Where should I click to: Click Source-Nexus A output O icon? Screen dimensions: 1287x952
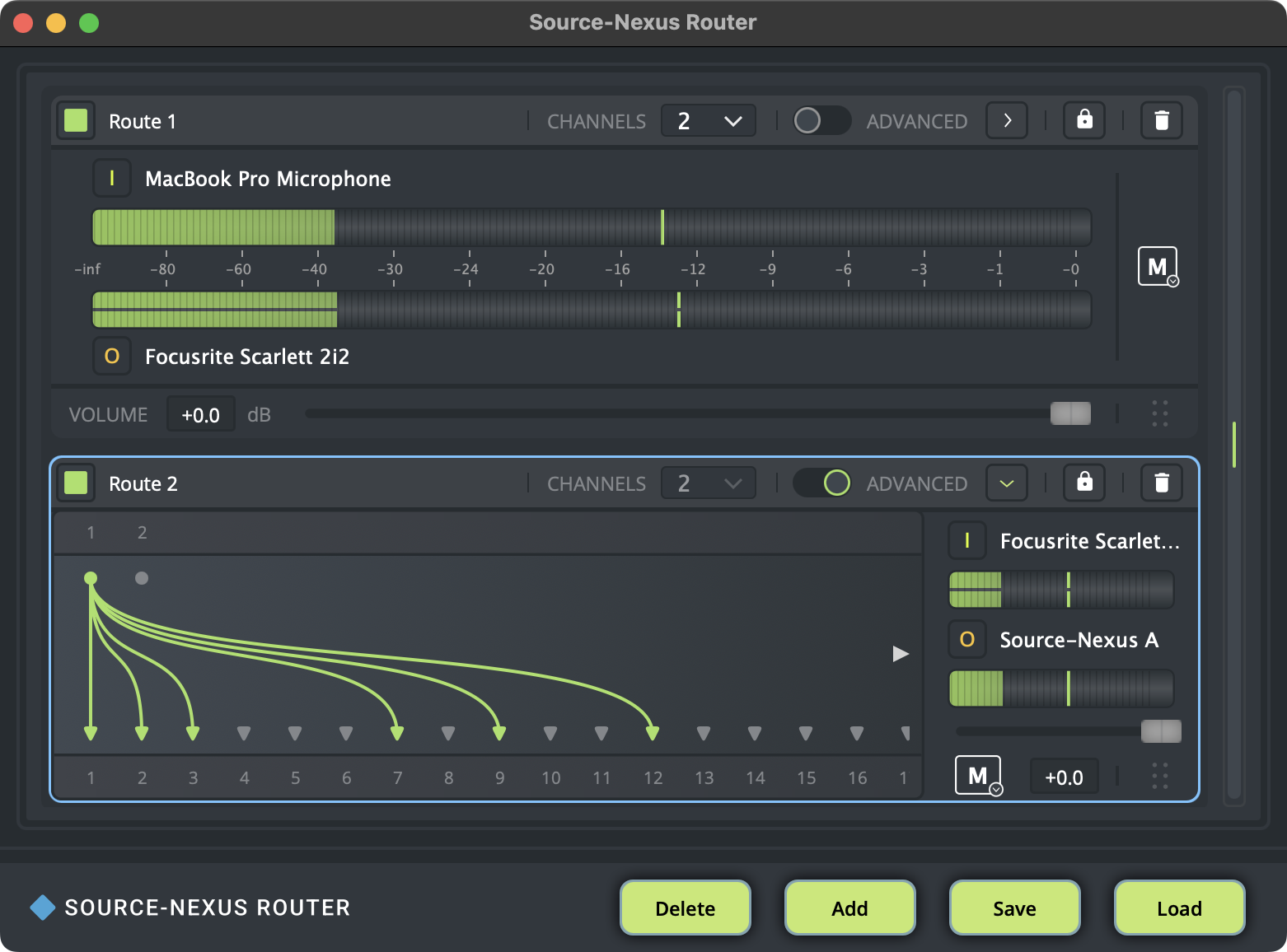point(967,639)
